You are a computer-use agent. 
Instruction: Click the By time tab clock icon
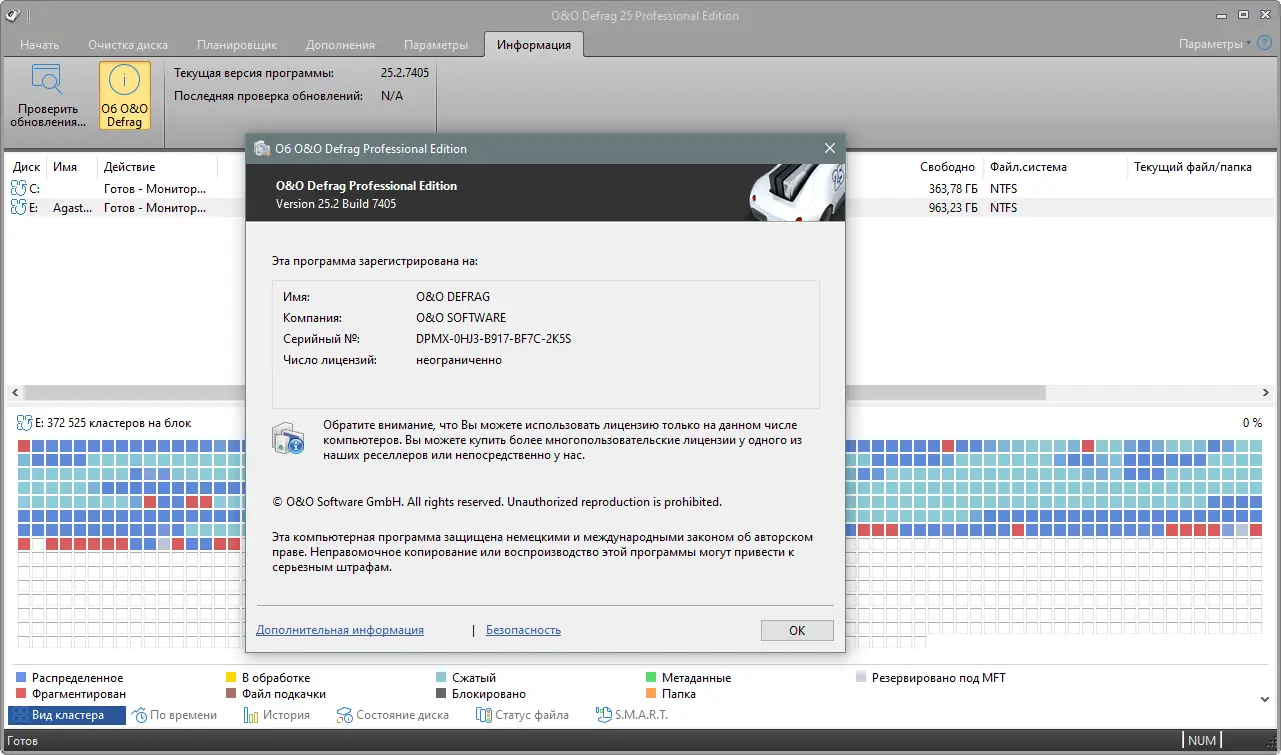tap(139, 715)
